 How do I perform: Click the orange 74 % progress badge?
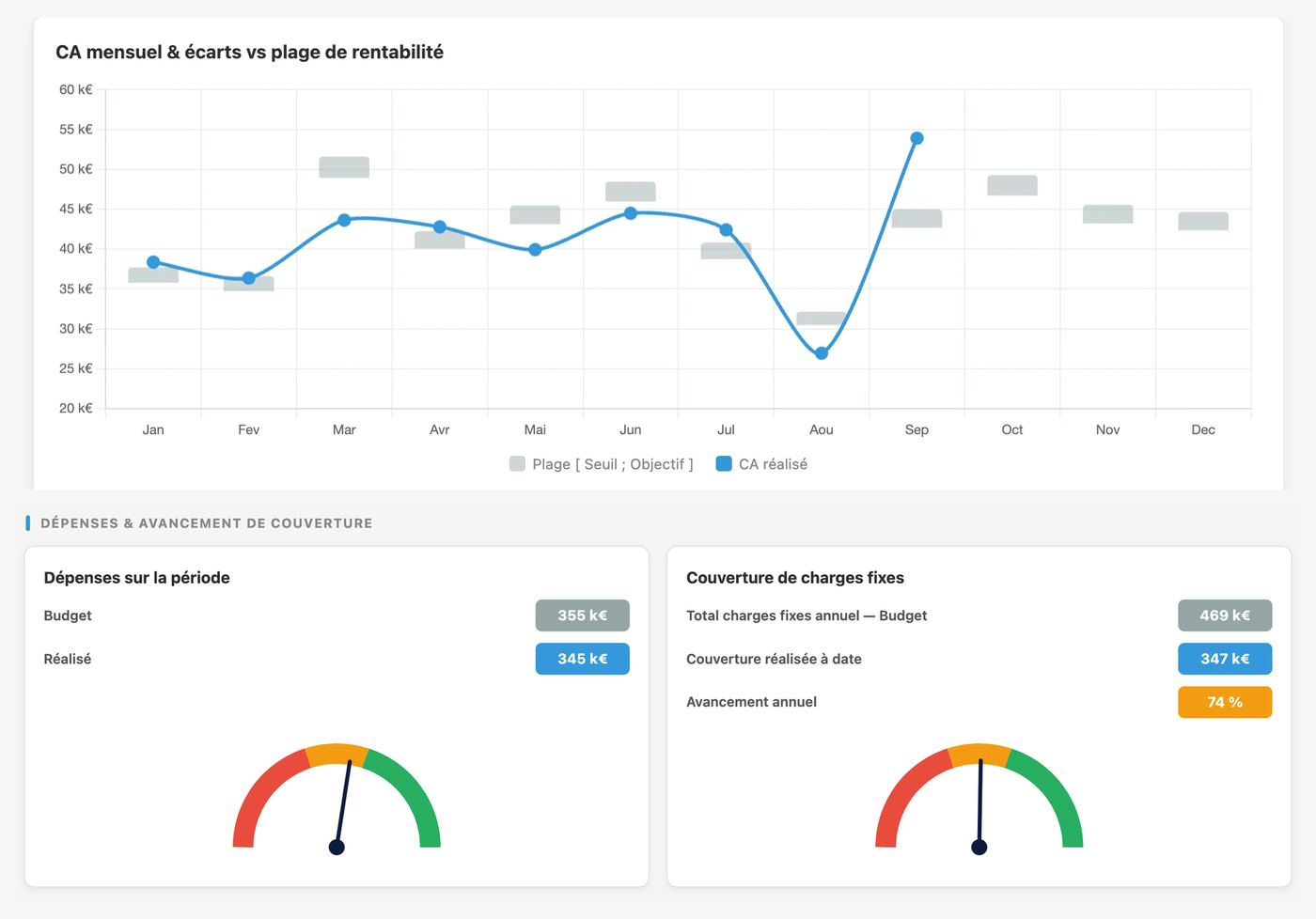[x=1225, y=702]
